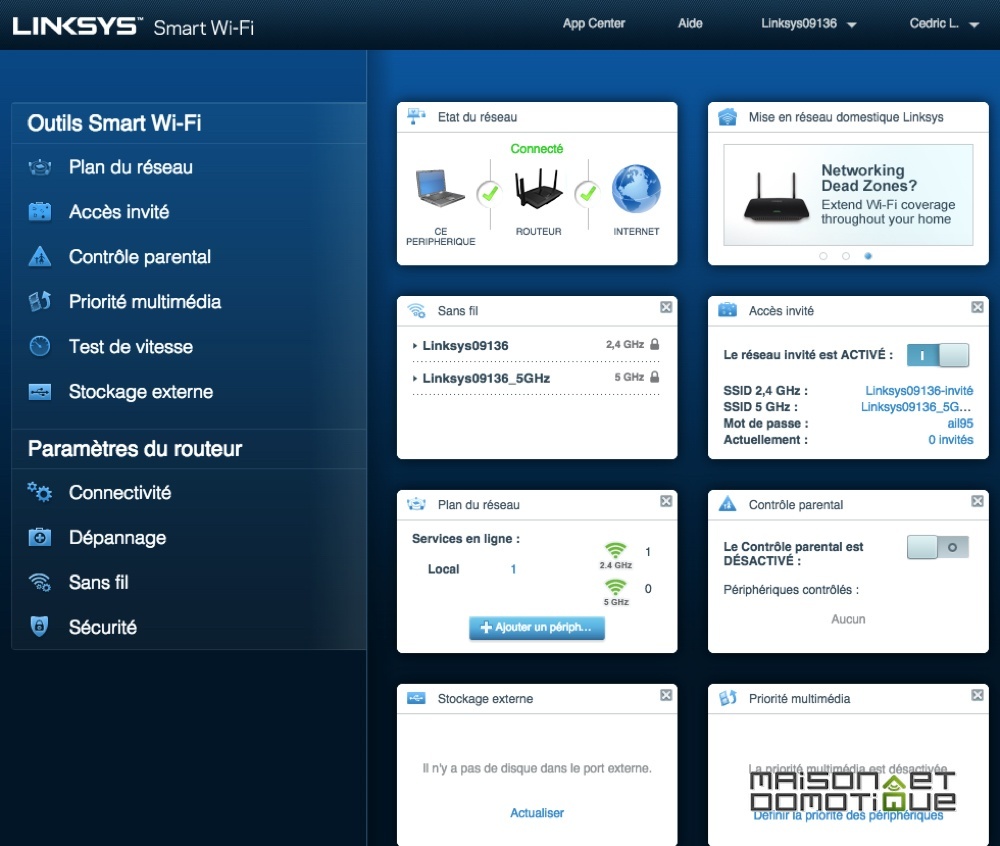Select the second carousel dot indicator
Image resolution: width=1000 pixels, height=846 pixels.
(x=846, y=256)
